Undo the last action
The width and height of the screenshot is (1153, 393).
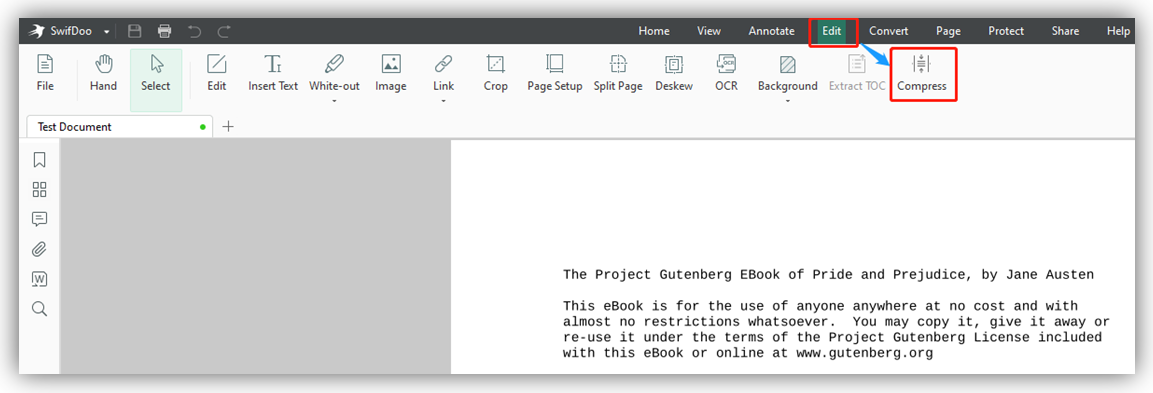tap(194, 31)
